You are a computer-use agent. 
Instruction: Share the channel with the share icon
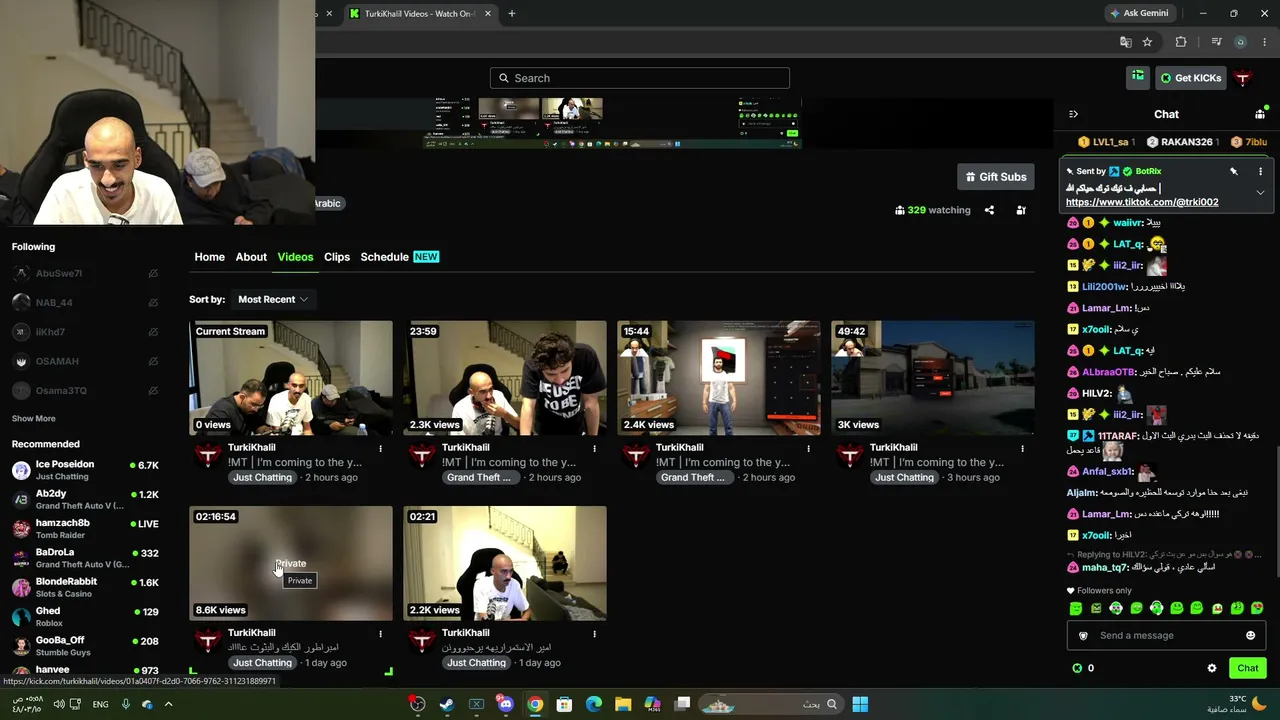click(989, 210)
